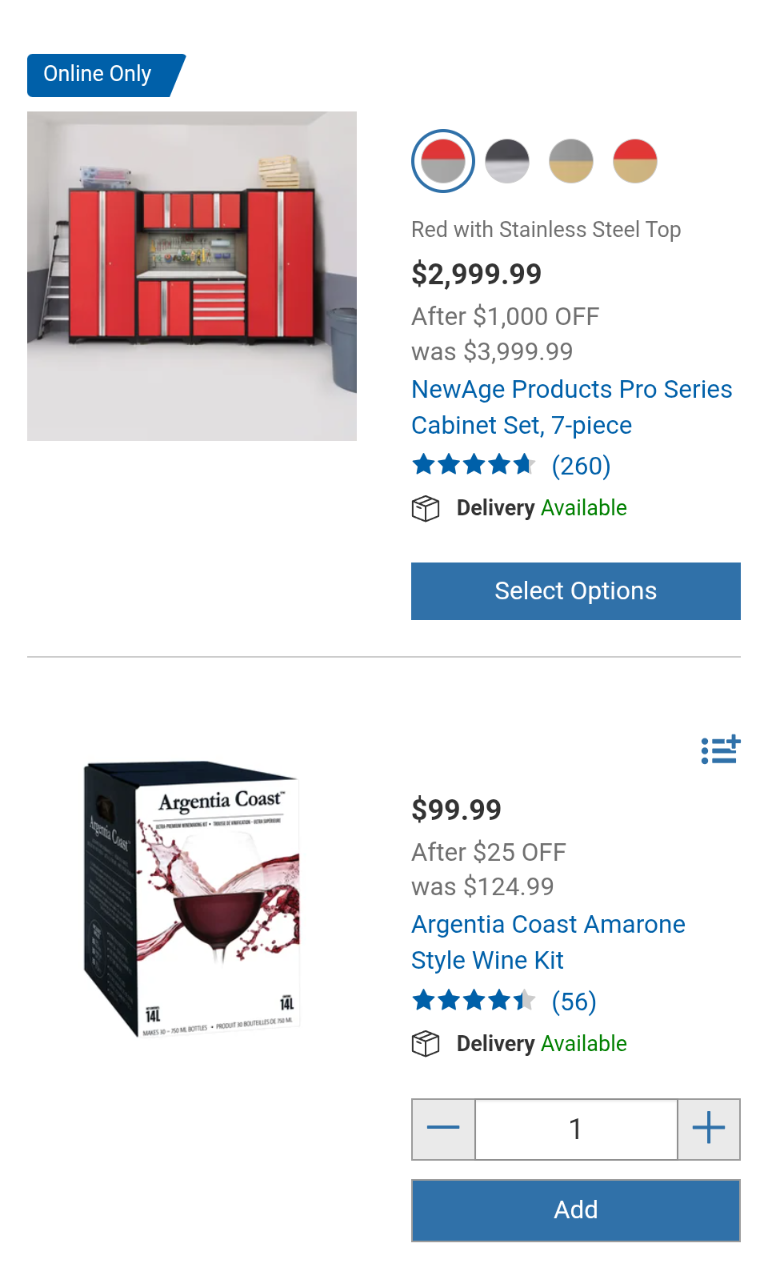768x1275 pixels.
Task: Decrease wine kit quantity with minus button
Action: pos(443,1129)
